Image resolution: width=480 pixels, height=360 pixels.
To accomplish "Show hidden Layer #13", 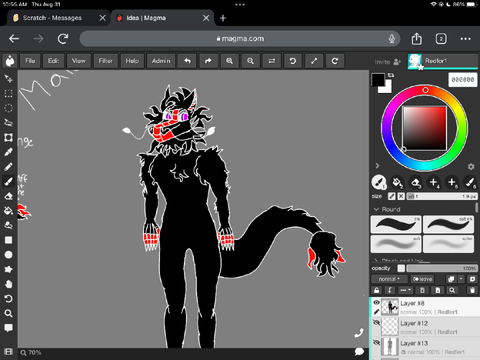I will click(376, 343).
